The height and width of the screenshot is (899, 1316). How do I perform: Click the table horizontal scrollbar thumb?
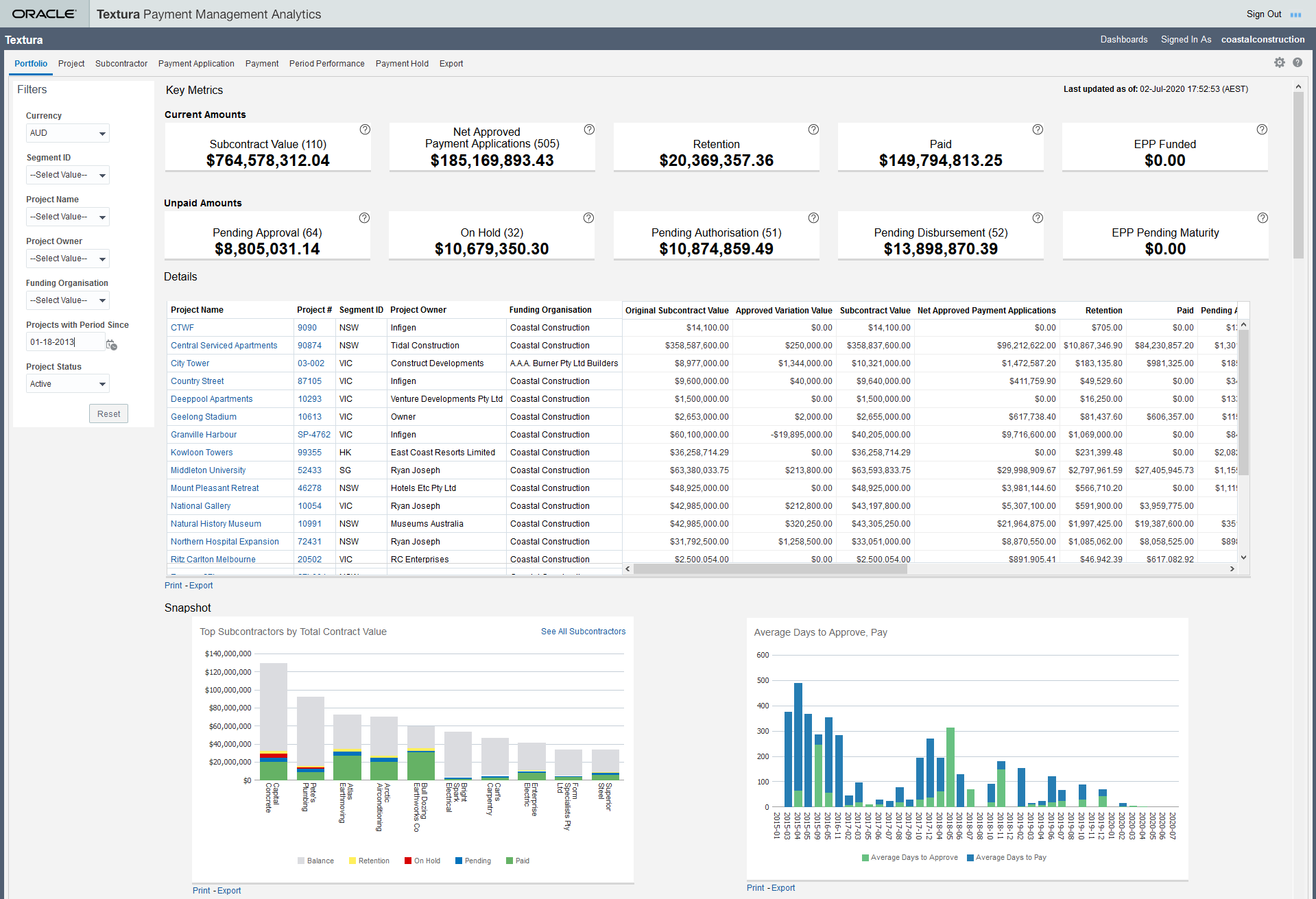[770, 568]
